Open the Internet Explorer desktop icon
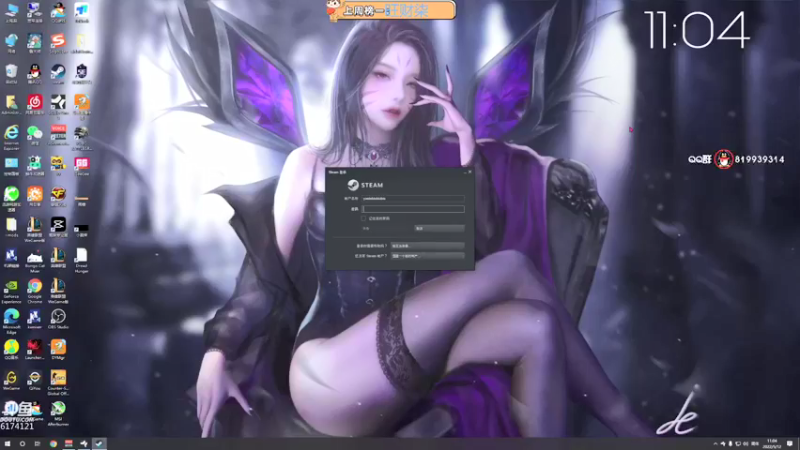Screen dimensions: 800x450 click(11, 137)
